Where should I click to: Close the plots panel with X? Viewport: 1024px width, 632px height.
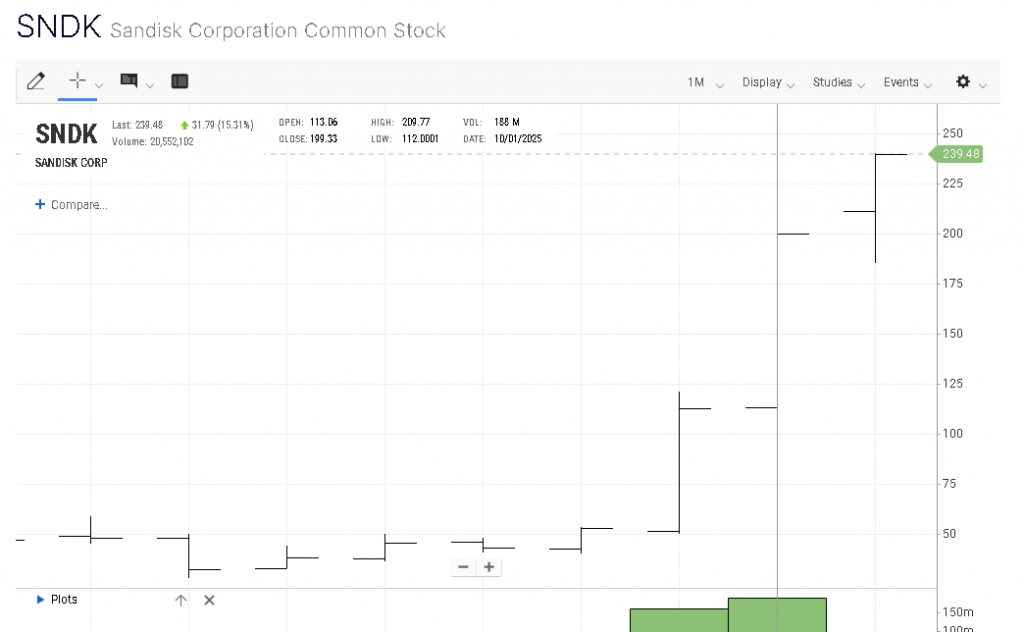click(209, 600)
